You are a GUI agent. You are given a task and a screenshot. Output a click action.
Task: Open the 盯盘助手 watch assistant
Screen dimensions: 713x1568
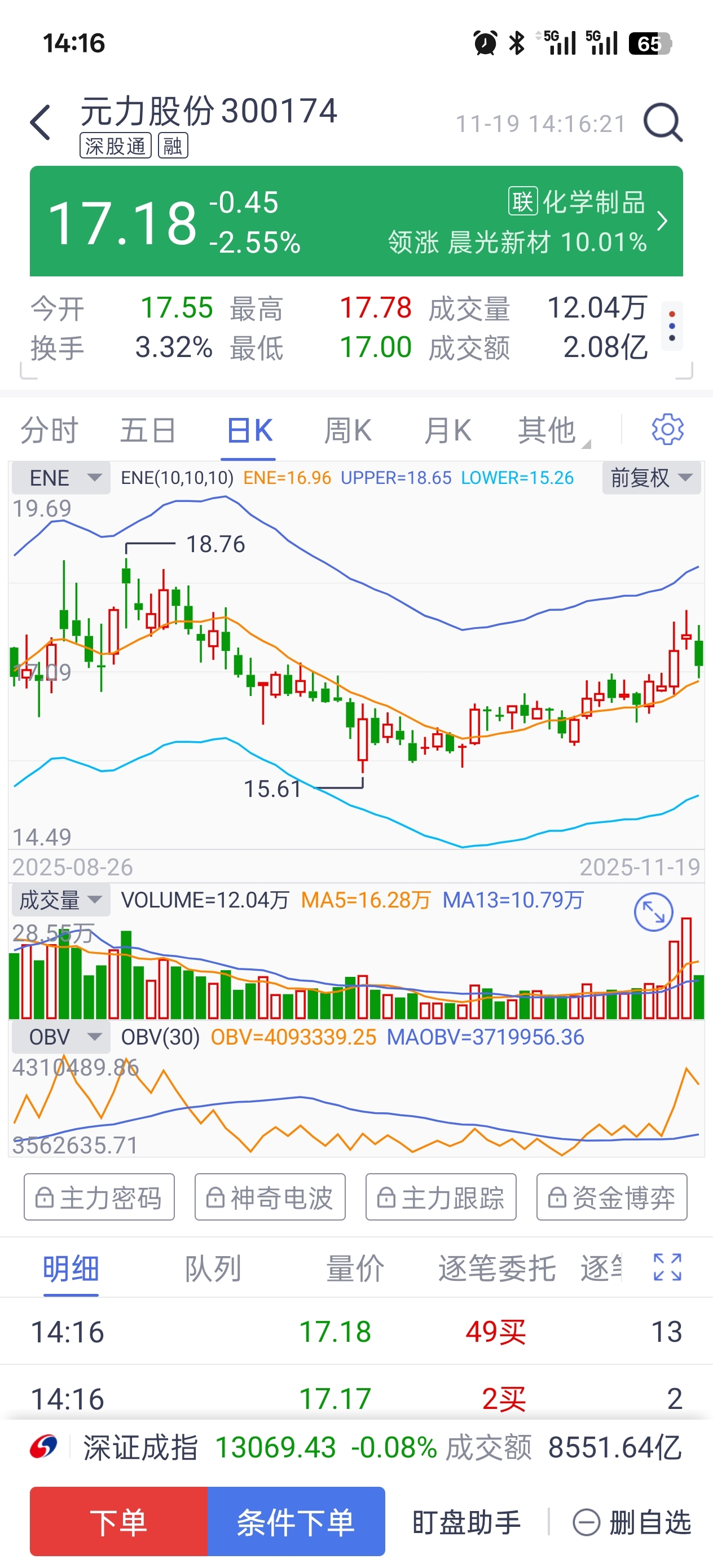[x=466, y=1522]
